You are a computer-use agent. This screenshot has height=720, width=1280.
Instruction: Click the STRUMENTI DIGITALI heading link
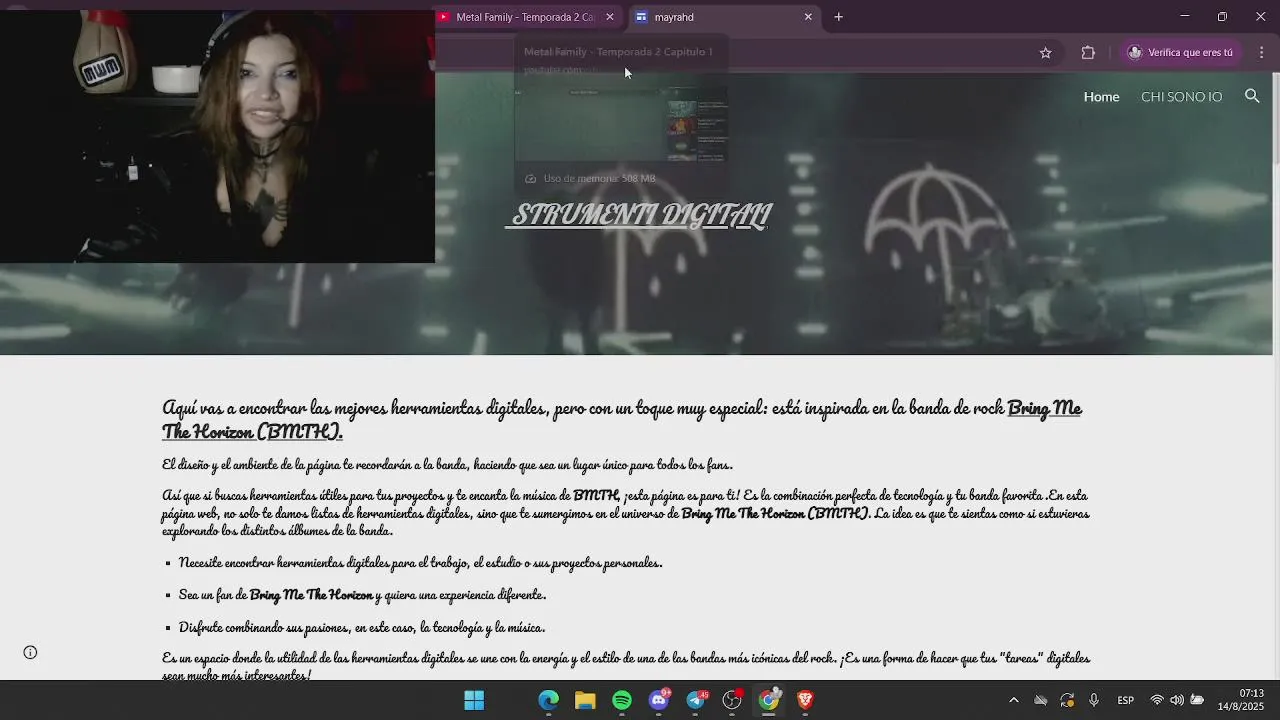[x=638, y=215]
